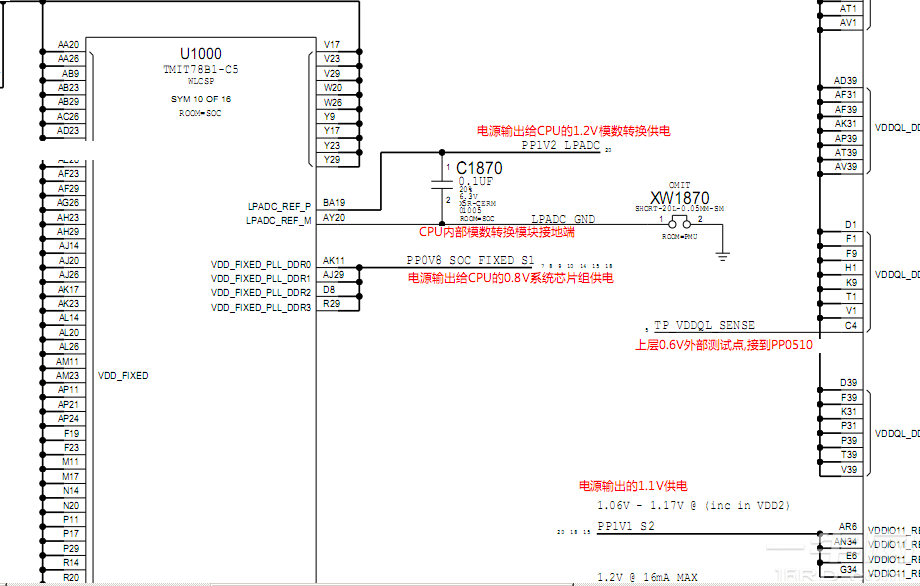The image size is (920, 586).
Task: Click pin BA19 on the U1000 chip
Action: pos(333,203)
